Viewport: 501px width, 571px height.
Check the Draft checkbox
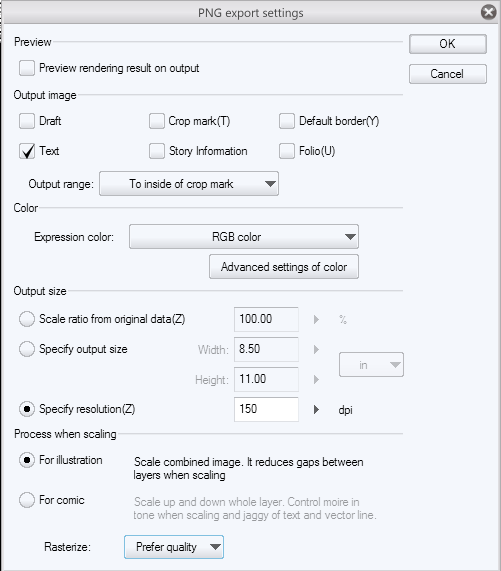[27, 121]
